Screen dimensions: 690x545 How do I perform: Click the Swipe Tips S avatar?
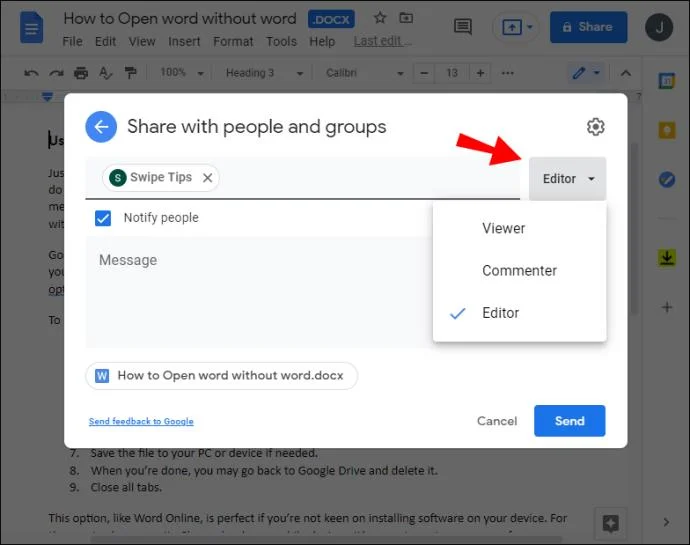point(117,178)
